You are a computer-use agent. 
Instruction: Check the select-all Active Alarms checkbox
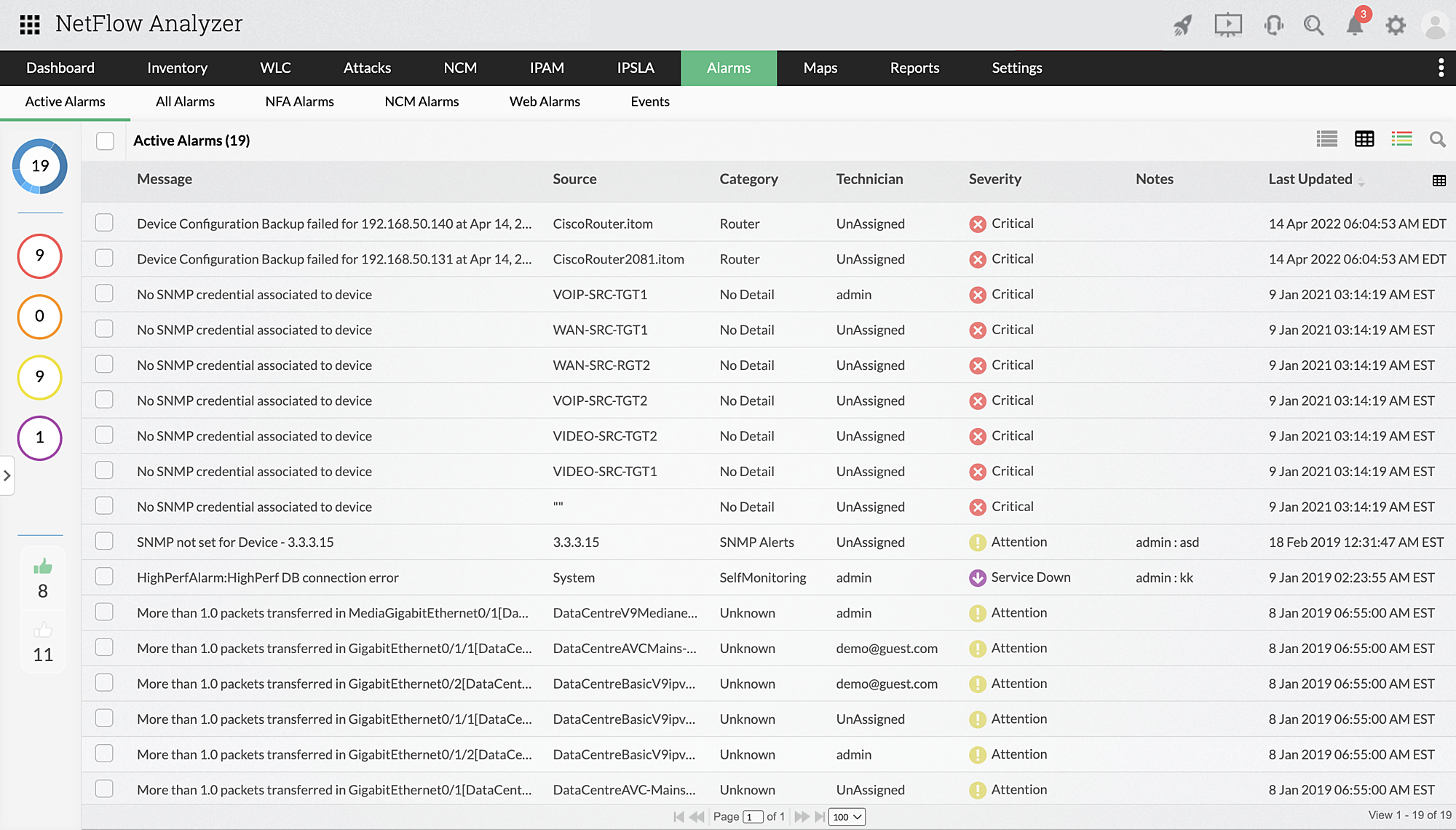[x=106, y=141]
